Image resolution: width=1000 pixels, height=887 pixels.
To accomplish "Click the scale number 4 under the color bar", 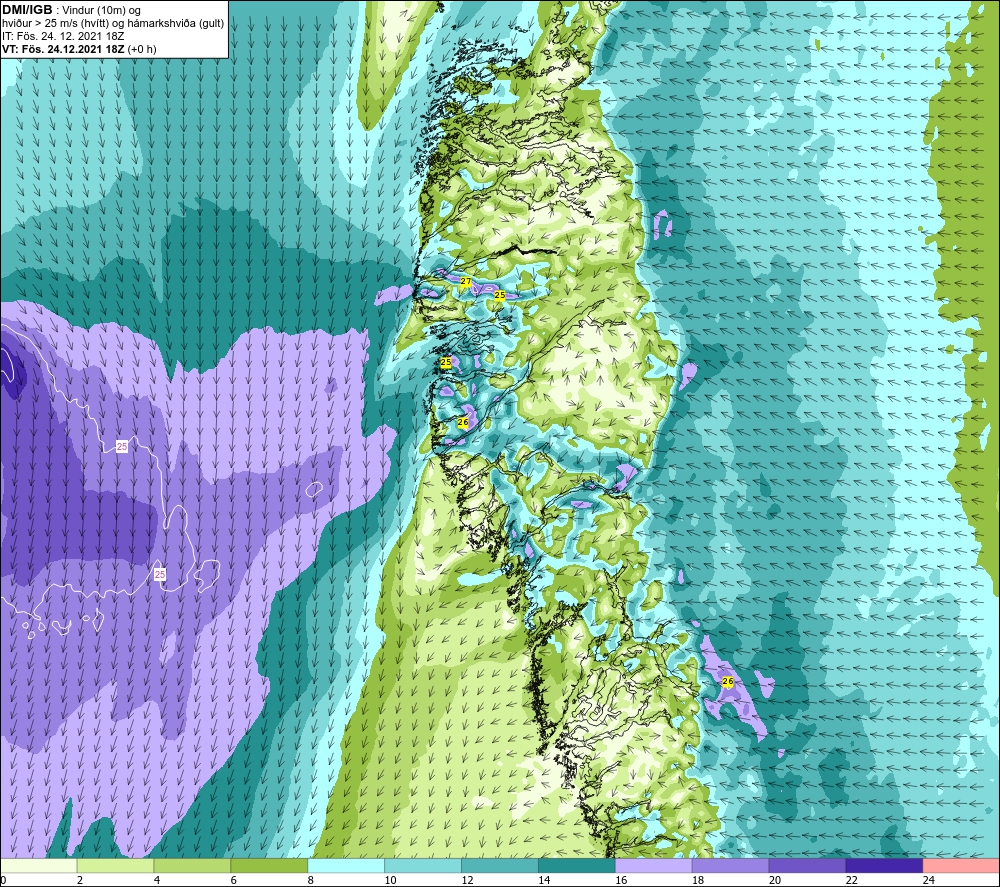I will pos(157,880).
